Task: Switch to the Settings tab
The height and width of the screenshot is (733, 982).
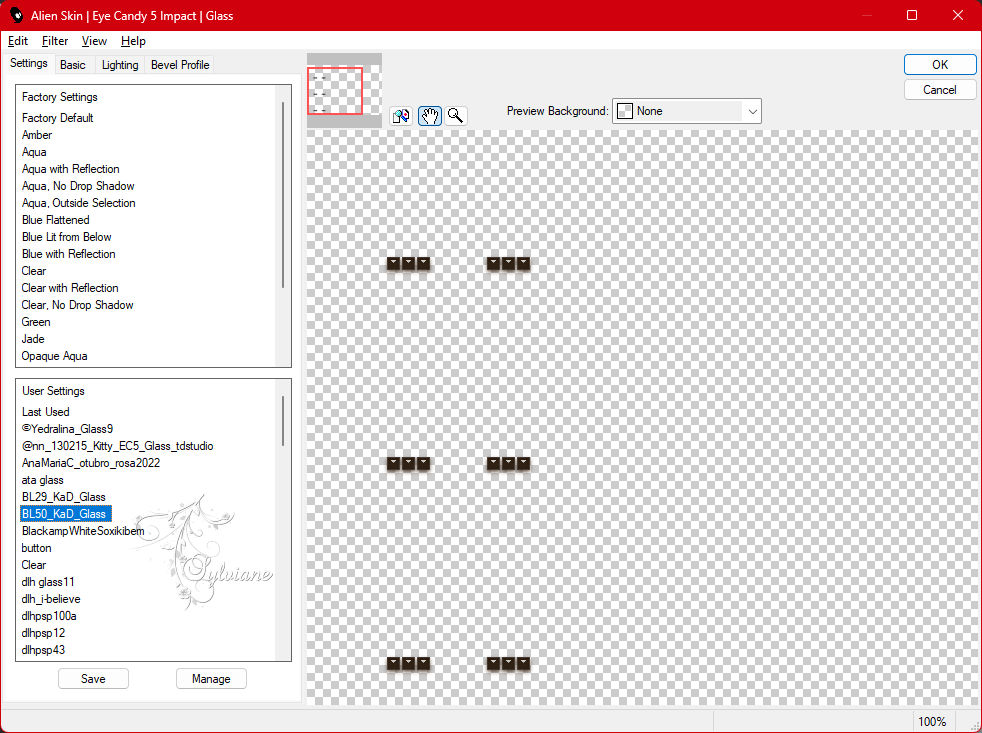Action: [x=29, y=63]
